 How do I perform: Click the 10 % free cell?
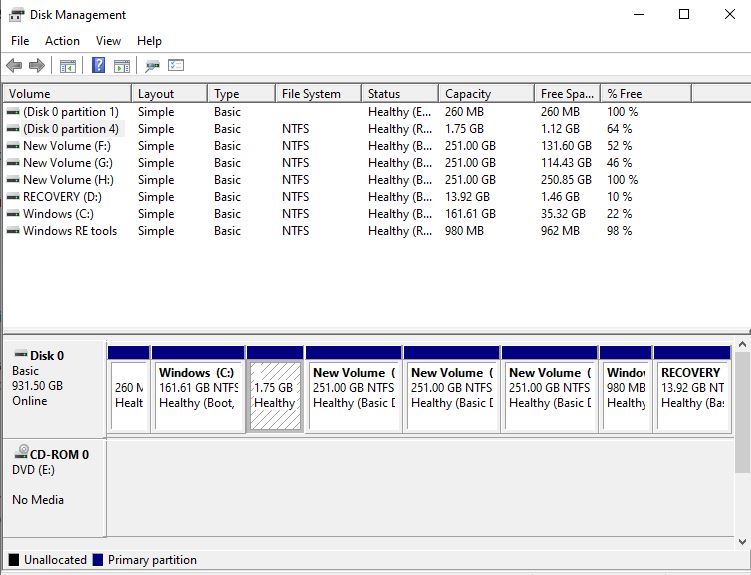pos(619,197)
